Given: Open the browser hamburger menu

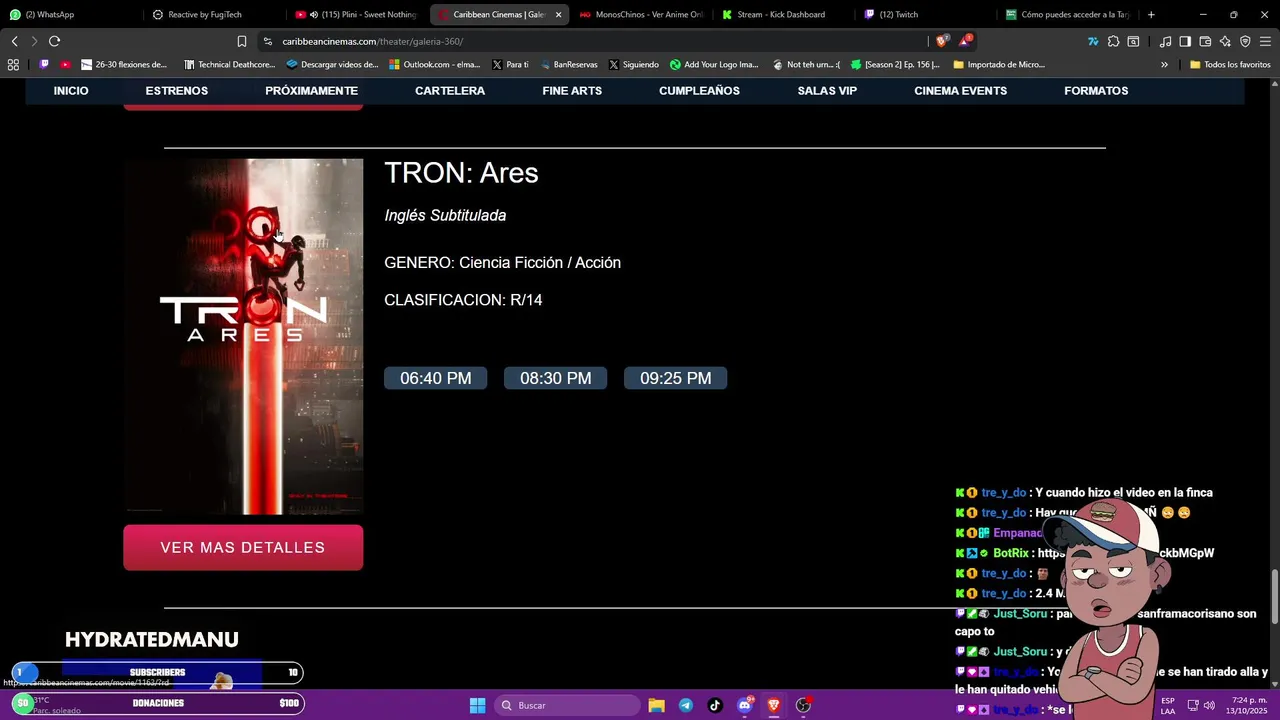Looking at the screenshot, I should [x=1265, y=41].
